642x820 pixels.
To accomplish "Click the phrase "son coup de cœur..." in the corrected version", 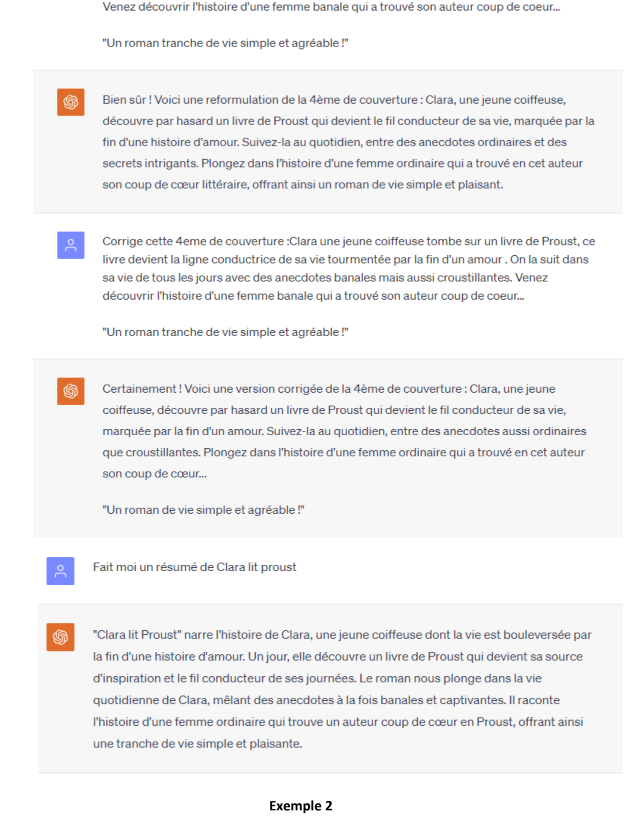I will 155,474.
